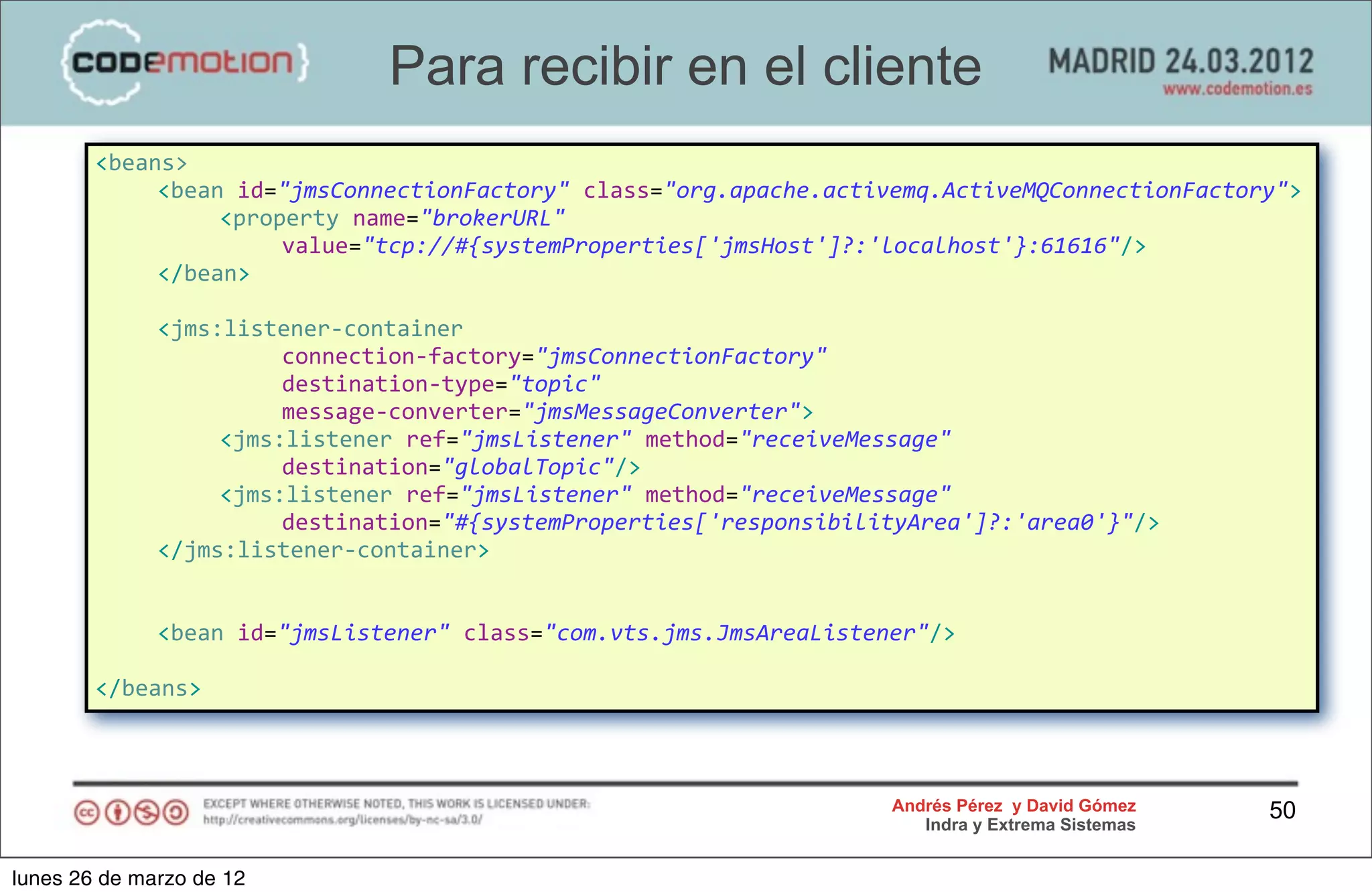Click the CC share-alike icon
Screen dimensions: 1372x892
point(176,813)
